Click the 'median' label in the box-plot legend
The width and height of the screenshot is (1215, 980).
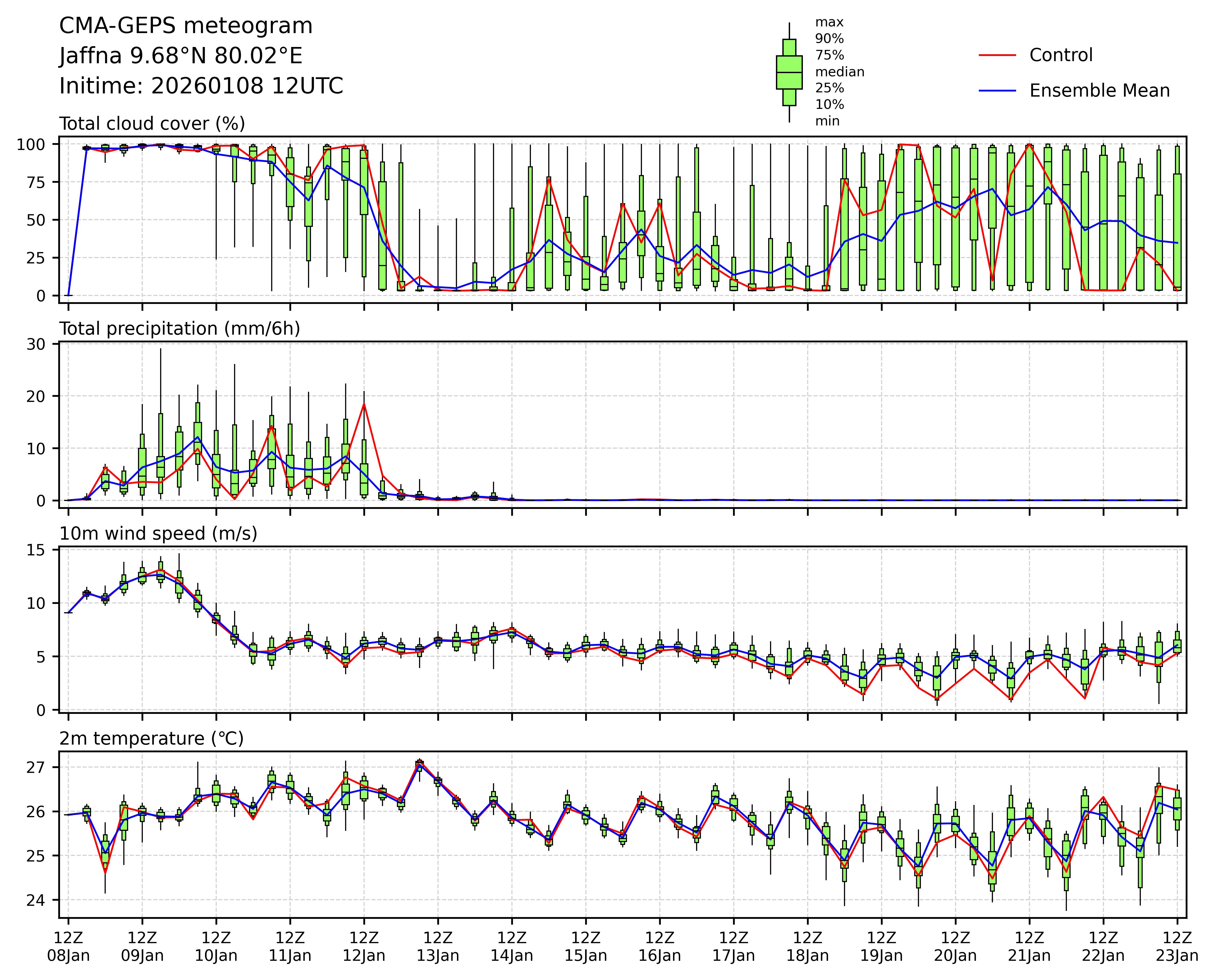(839, 72)
